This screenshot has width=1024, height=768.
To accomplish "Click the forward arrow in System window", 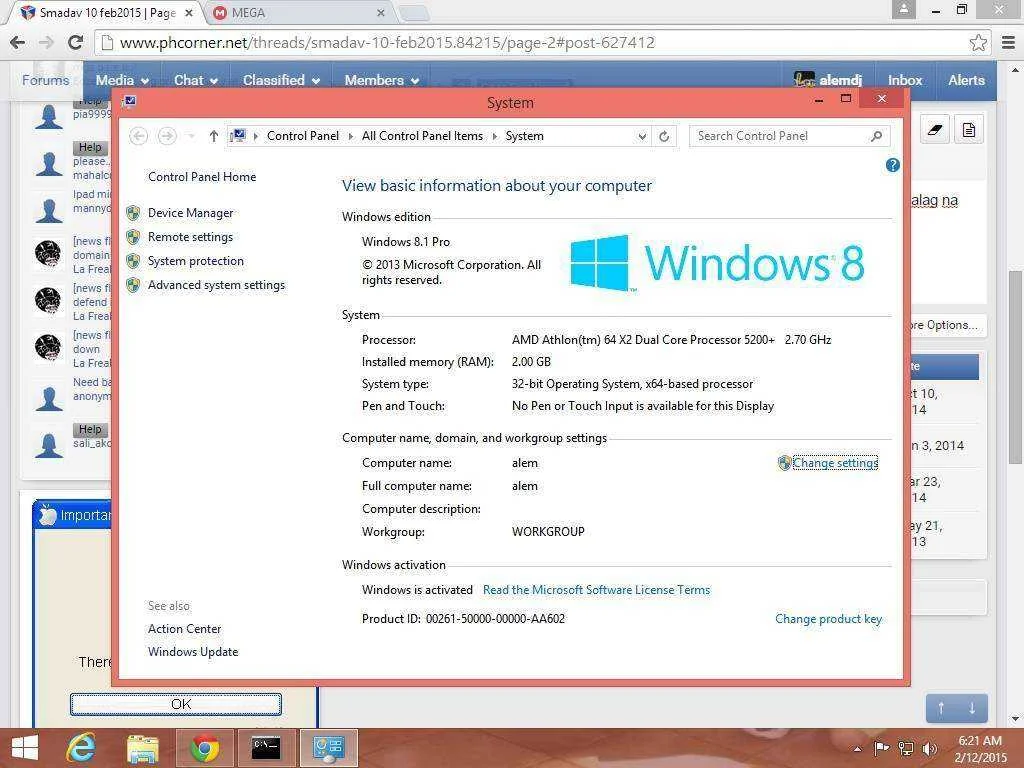I will coord(167,136).
